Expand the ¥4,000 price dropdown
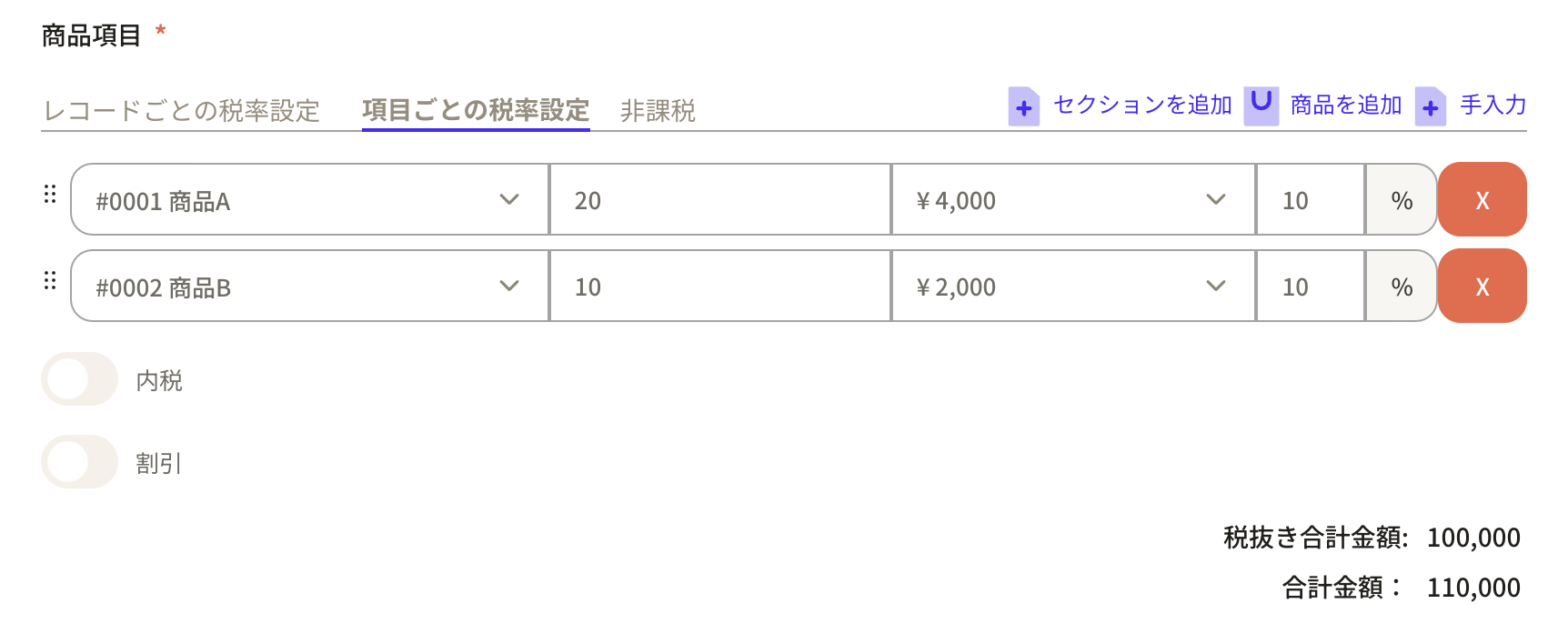Screen dimensions: 1568x624 pyautogui.click(x=1073, y=200)
